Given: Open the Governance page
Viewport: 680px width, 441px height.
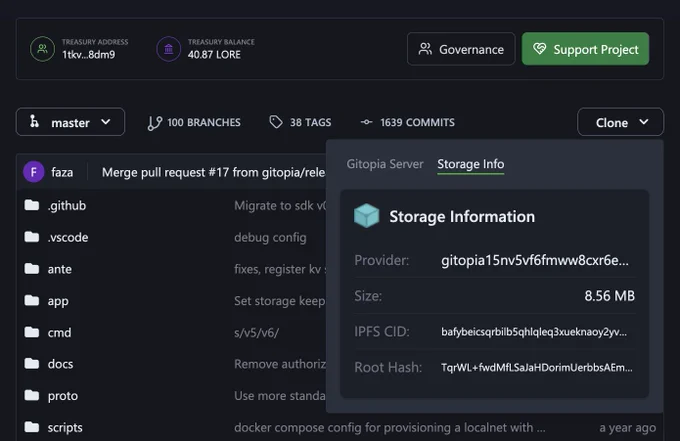Looking at the screenshot, I should coord(461,49).
